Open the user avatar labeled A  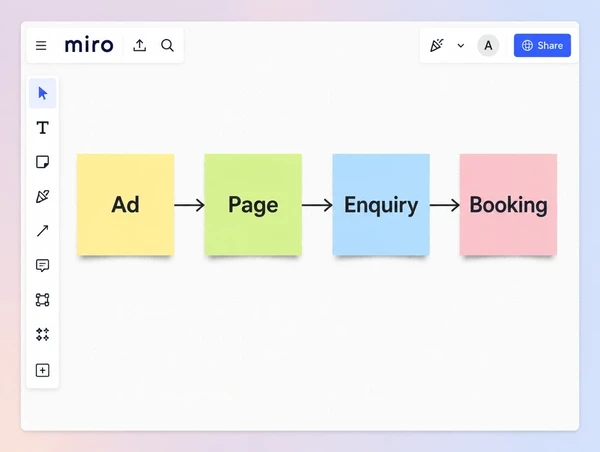point(488,46)
